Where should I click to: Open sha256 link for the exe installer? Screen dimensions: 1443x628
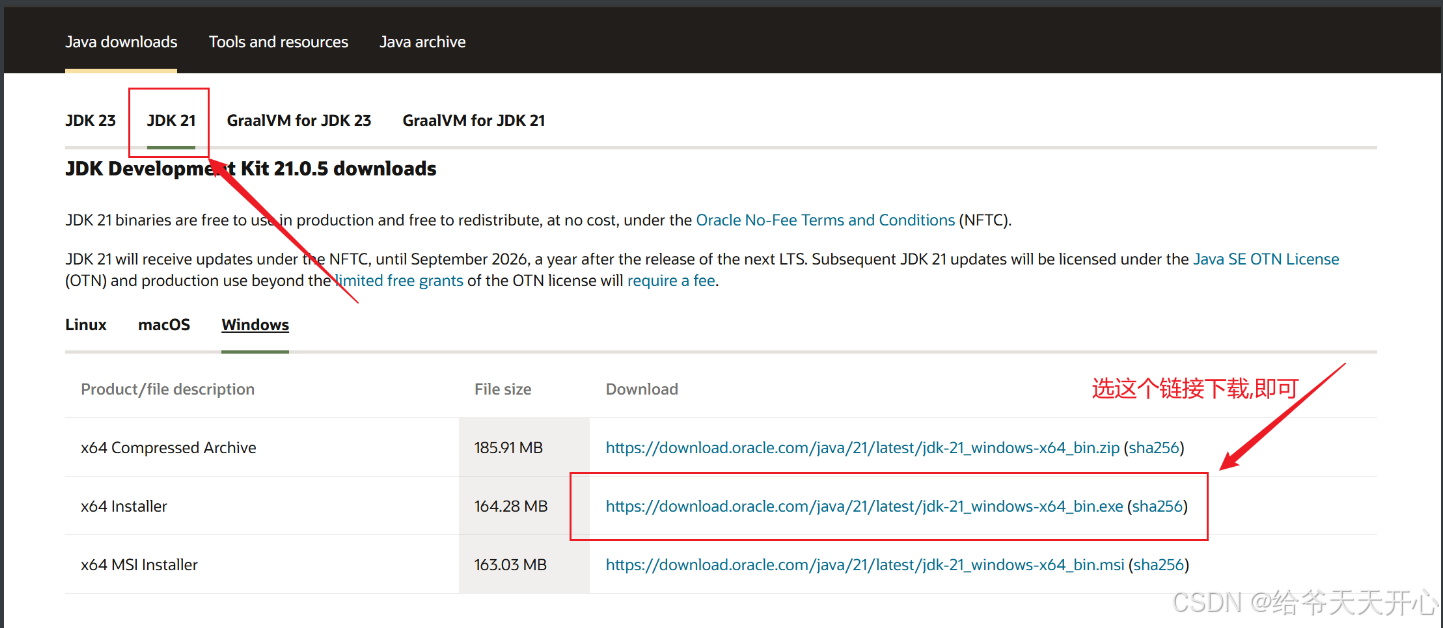[1158, 506]
